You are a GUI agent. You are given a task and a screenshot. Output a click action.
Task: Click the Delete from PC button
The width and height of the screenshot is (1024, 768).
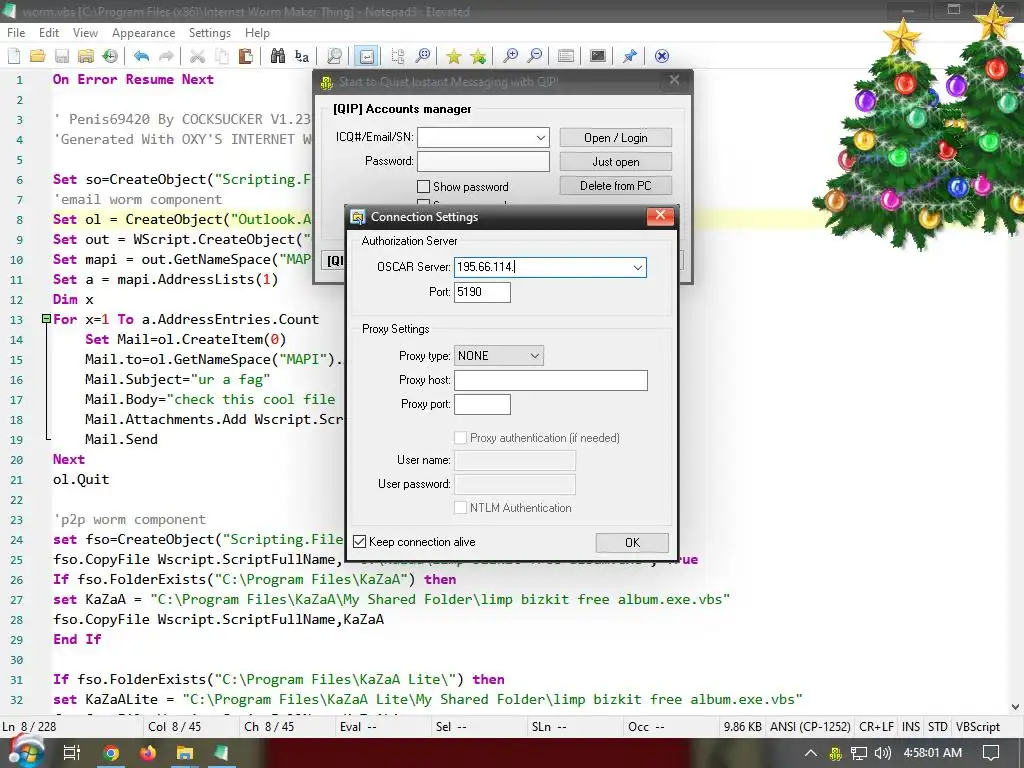tap(616, 186)
